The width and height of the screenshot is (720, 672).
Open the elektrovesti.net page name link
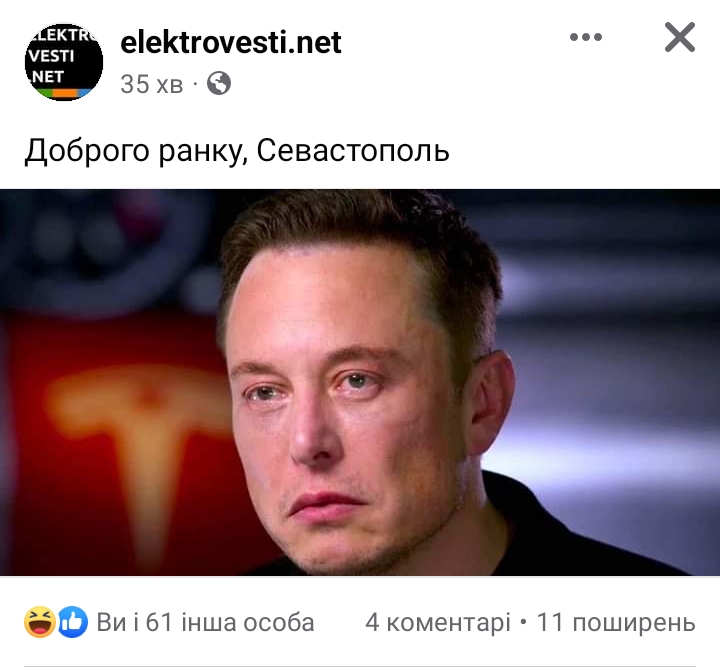(231, 42)
